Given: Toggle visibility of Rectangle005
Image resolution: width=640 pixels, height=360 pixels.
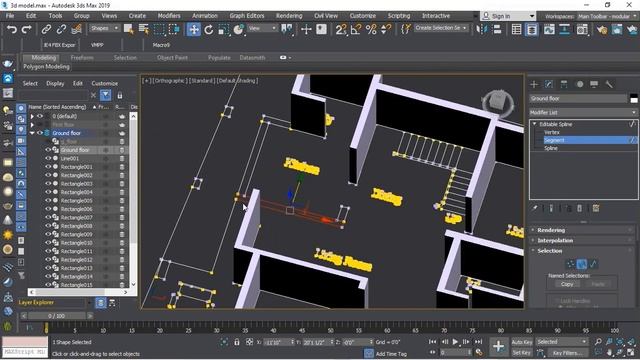Looking at the screenshot, I should coord(48,200).
